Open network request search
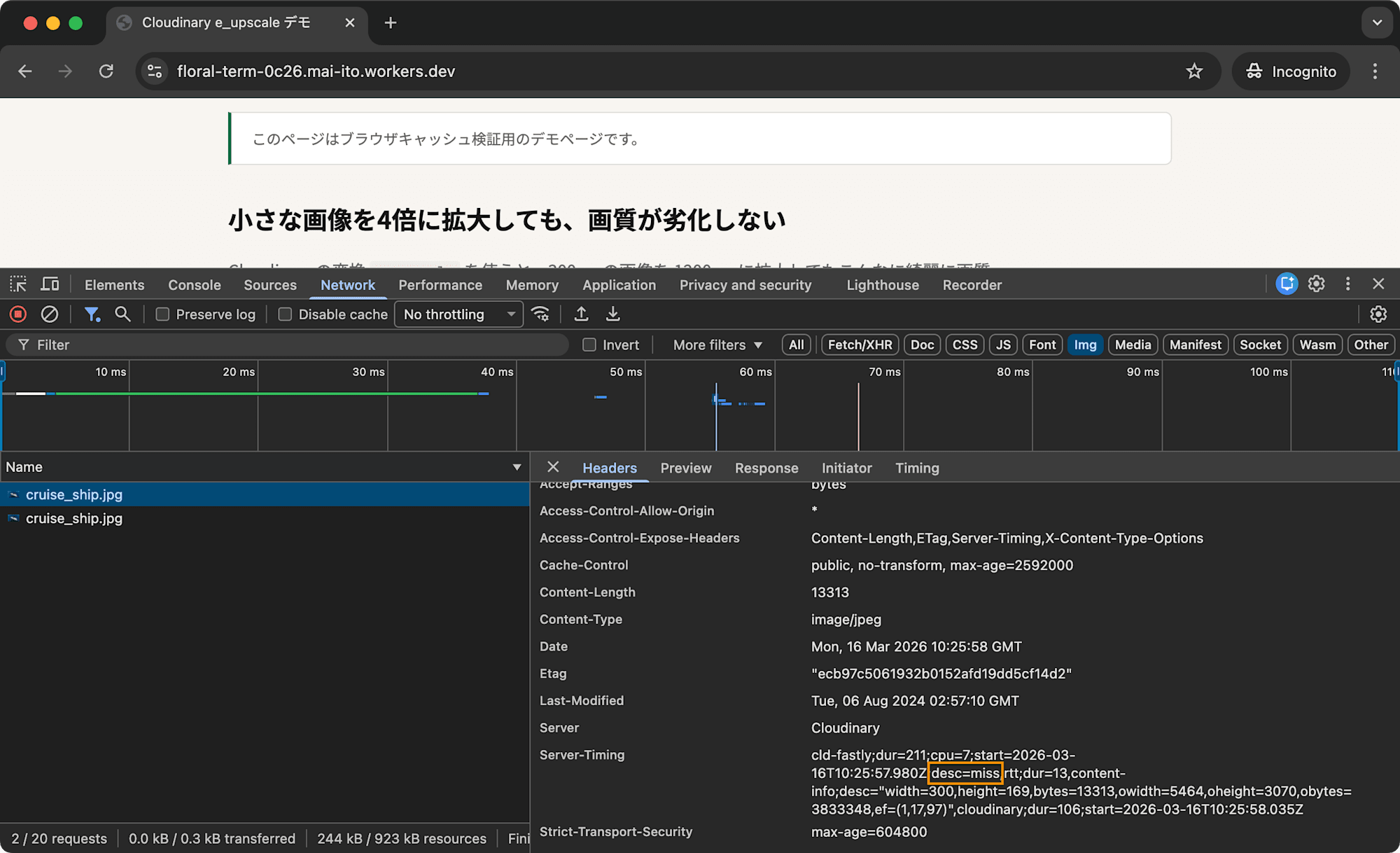The image size is (1400, 853). coord(122,314)
